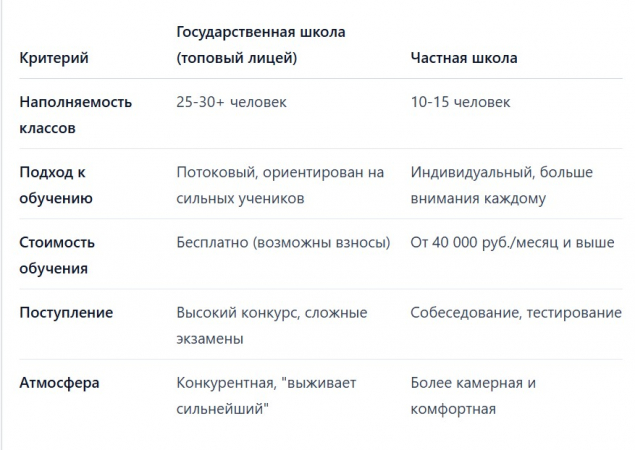Click the word 'Бесплатно' in cost row
635x450 pixels.
pos(212,242)
